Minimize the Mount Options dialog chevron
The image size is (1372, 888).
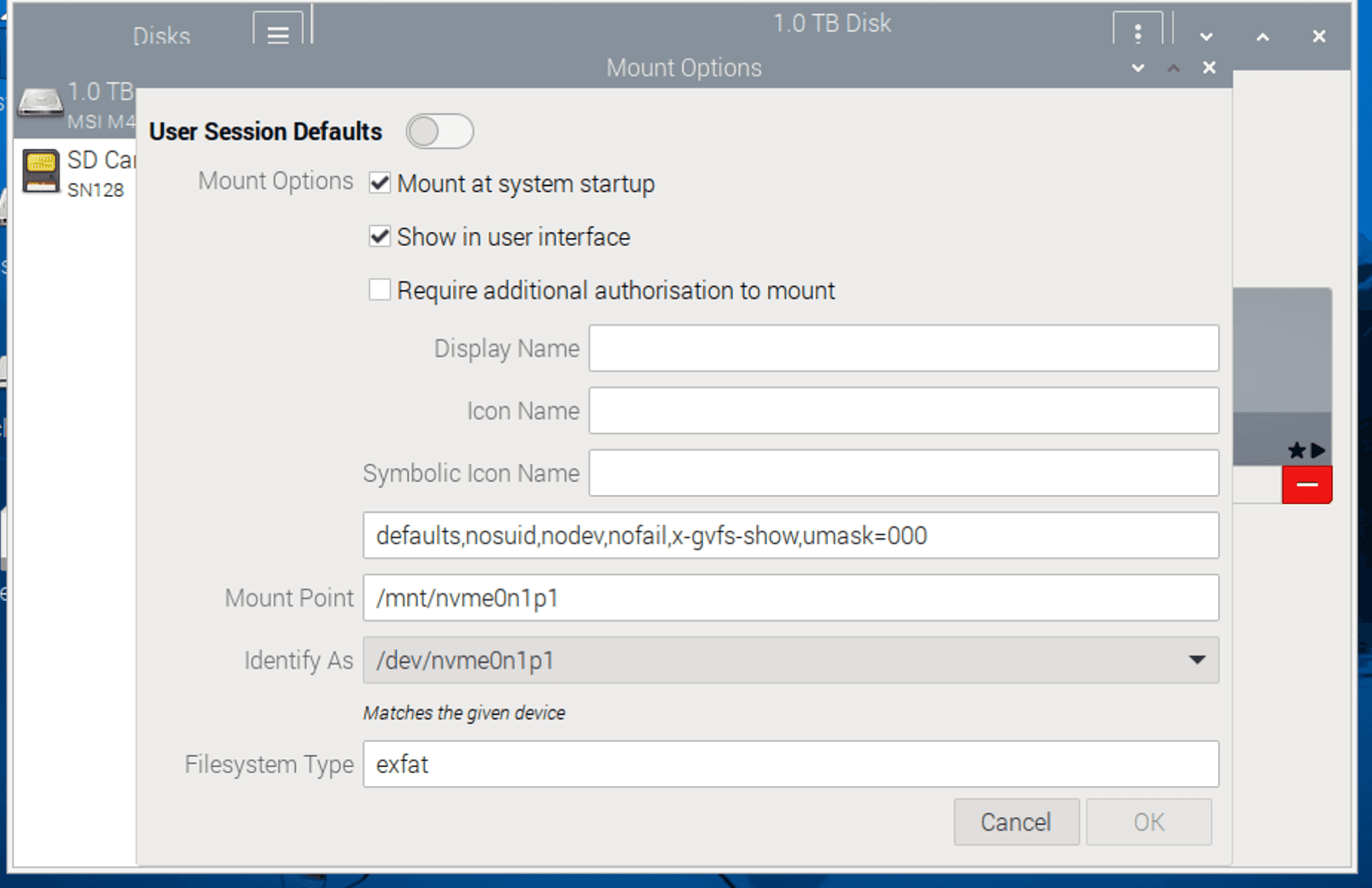point(1138,68)
